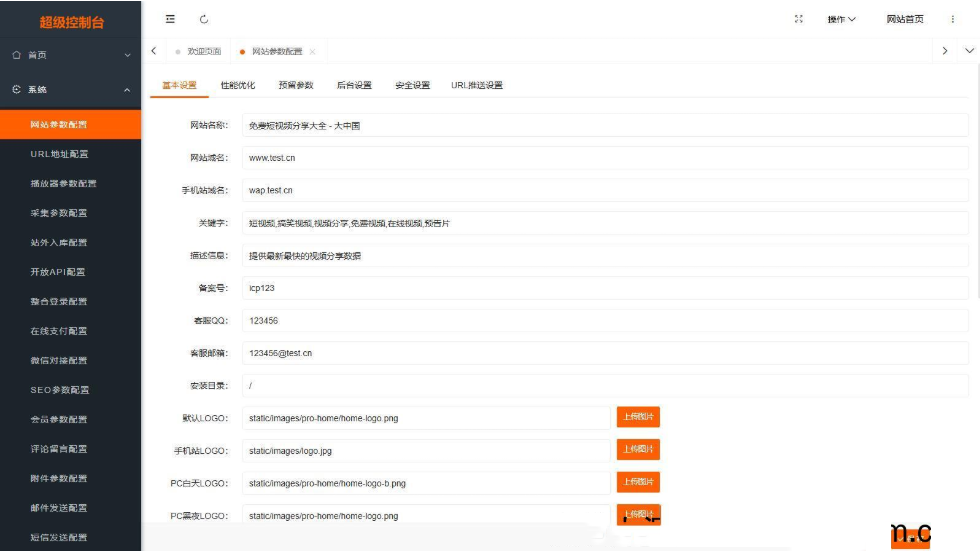Open 站外入库配置 in the sidebar
This screenshot has height=551, width=980.
71,242
